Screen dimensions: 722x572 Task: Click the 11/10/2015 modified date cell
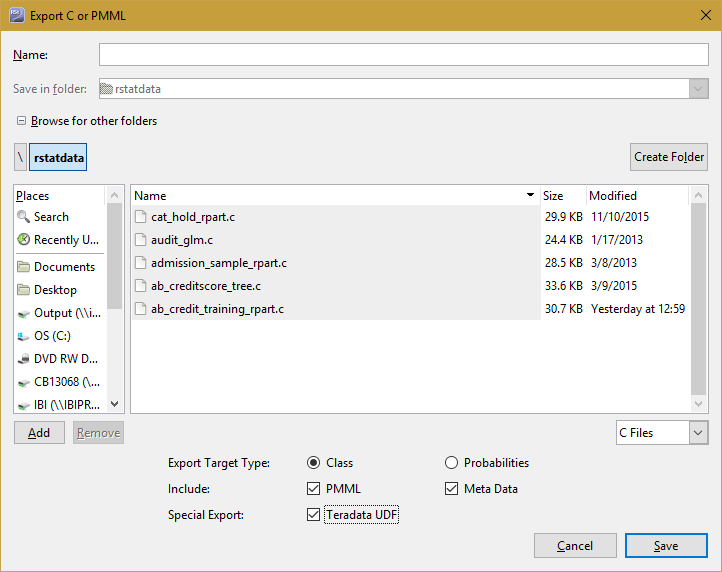click(x=620, y=216)
